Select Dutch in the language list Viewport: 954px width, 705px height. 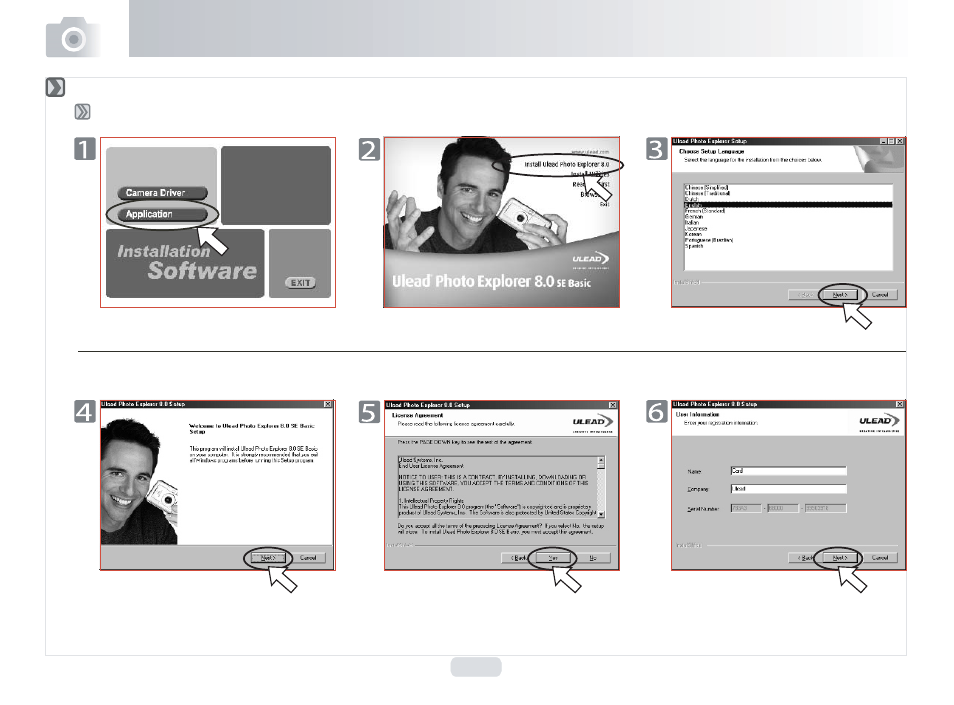[692, 199]
